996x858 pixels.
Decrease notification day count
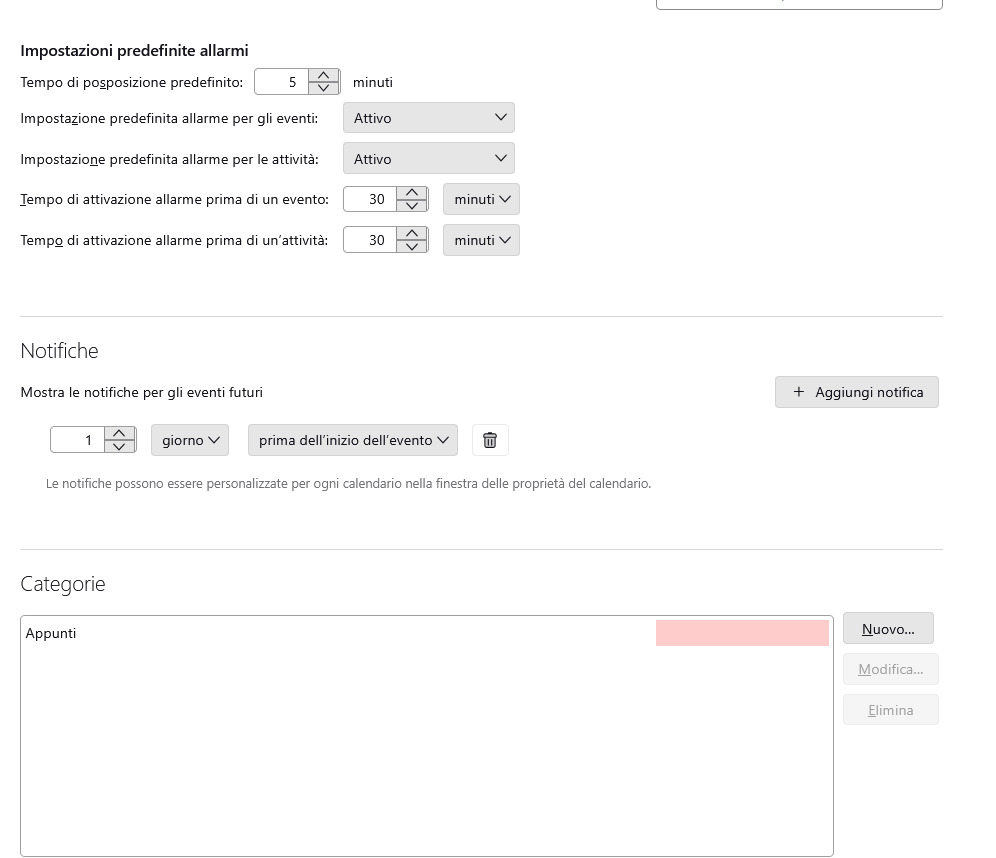click(x=119, y=447)
